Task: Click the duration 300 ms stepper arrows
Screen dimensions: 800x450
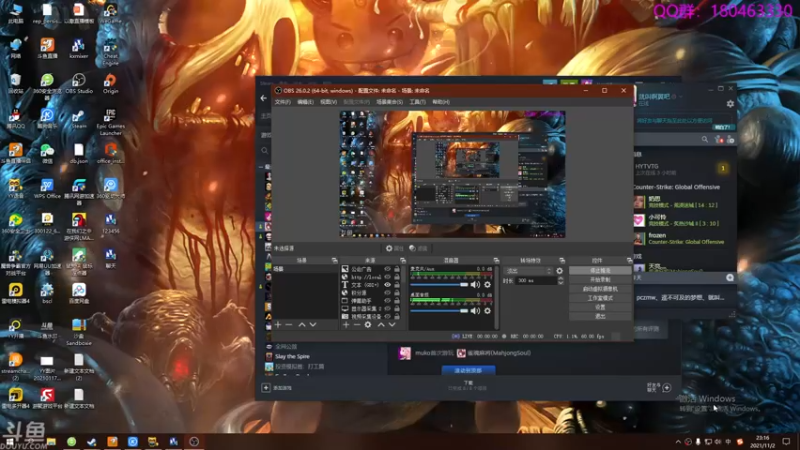Action: [561, 281]
